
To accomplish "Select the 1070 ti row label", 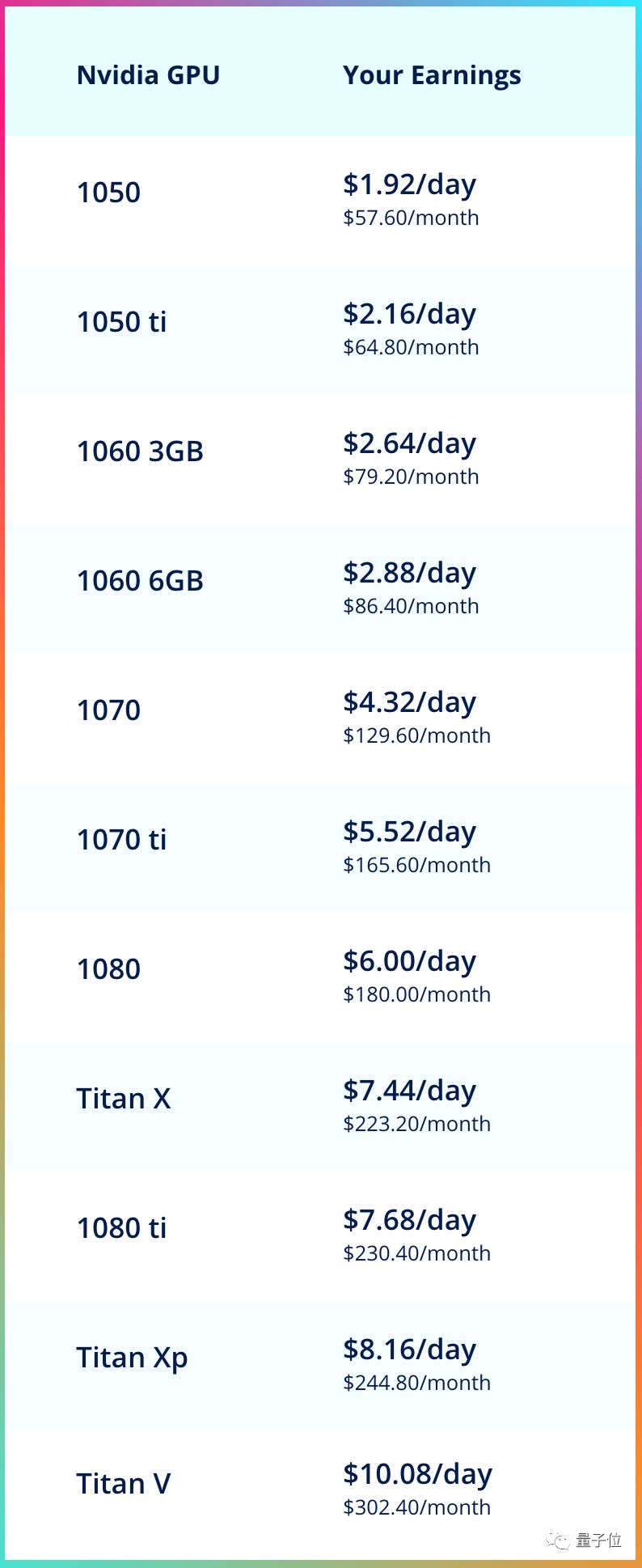I will coord(121,840).
